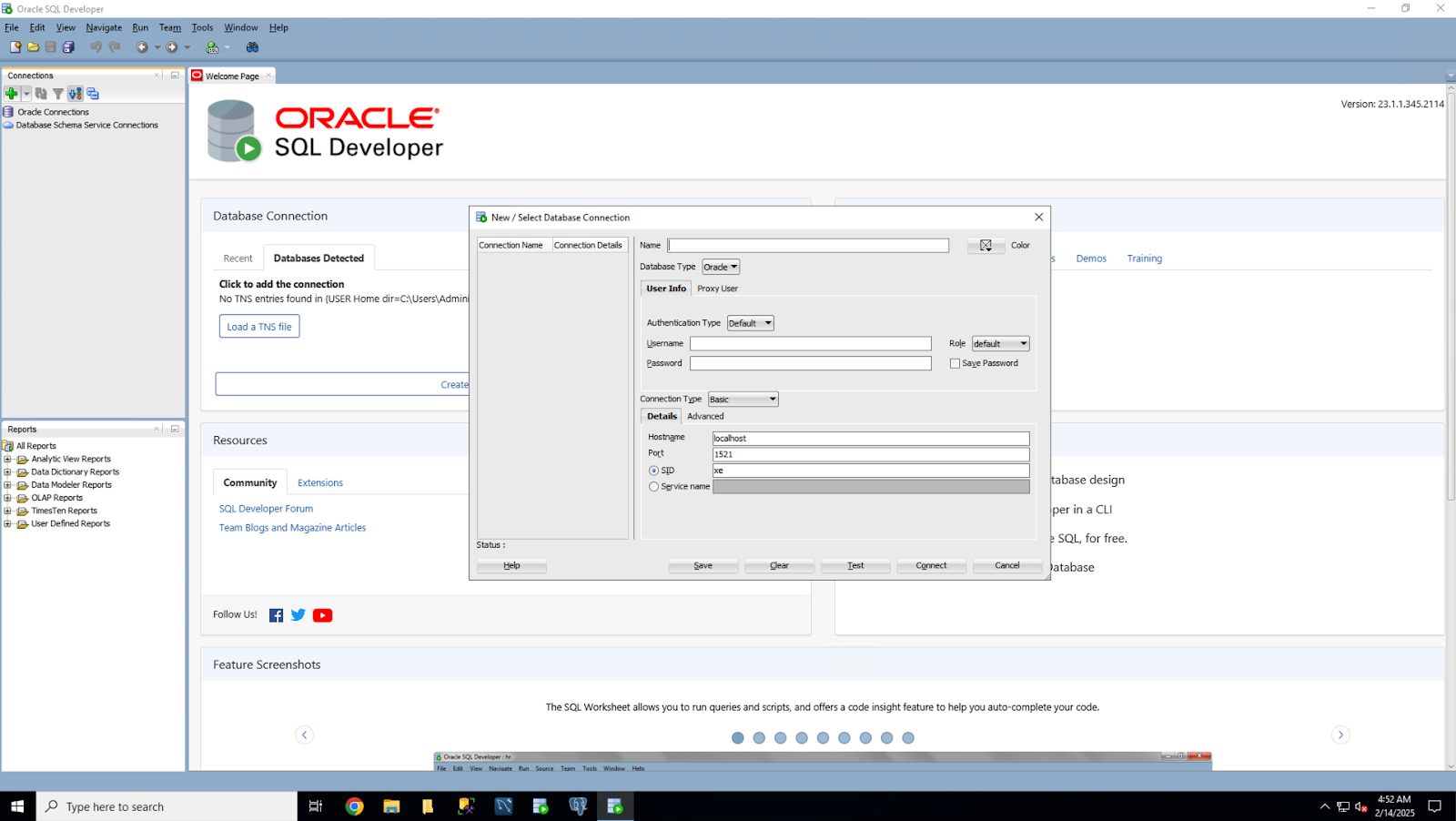Image resolution: width=1456 pixels, height=821 pixels.
Task: Open the YouTube Follow Us icon
Action: (x=322, y=615)
